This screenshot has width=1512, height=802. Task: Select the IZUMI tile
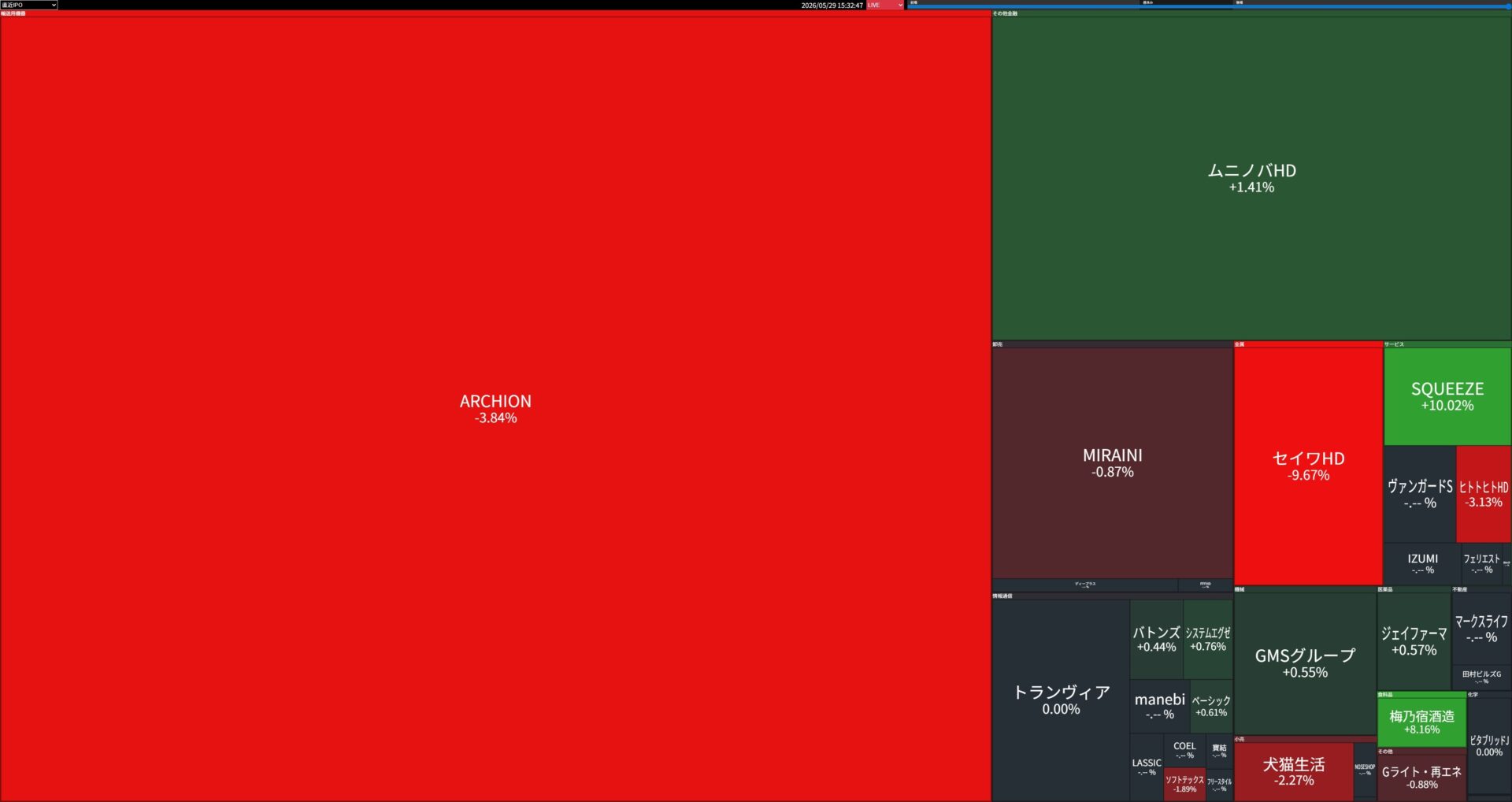point(1422,563)
